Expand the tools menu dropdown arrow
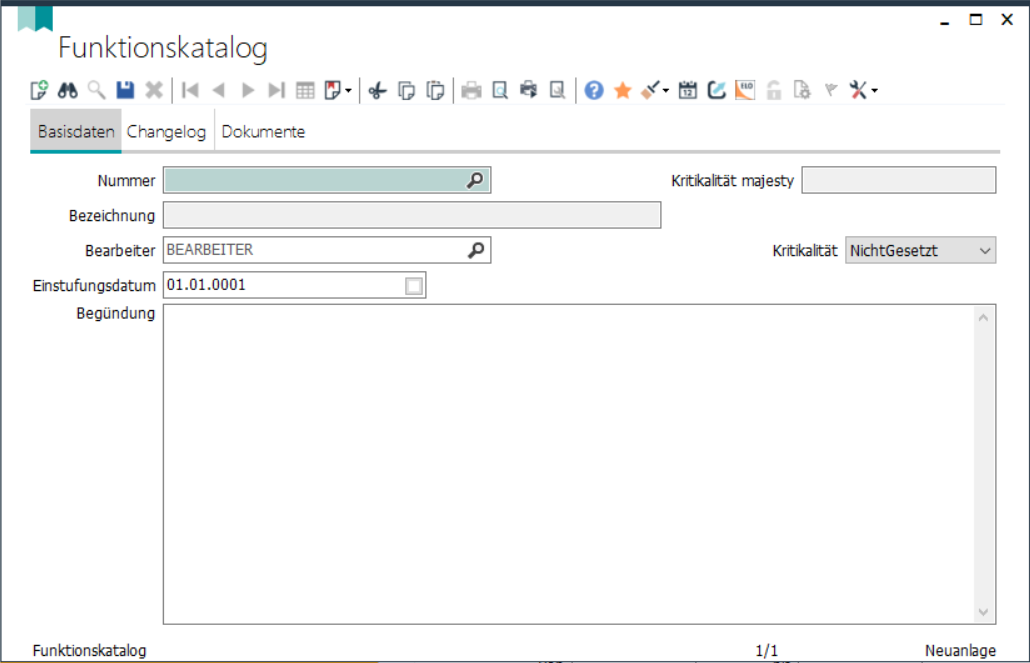The width and height of the screenshot is (1030, 663). click(x=874, y=91)
